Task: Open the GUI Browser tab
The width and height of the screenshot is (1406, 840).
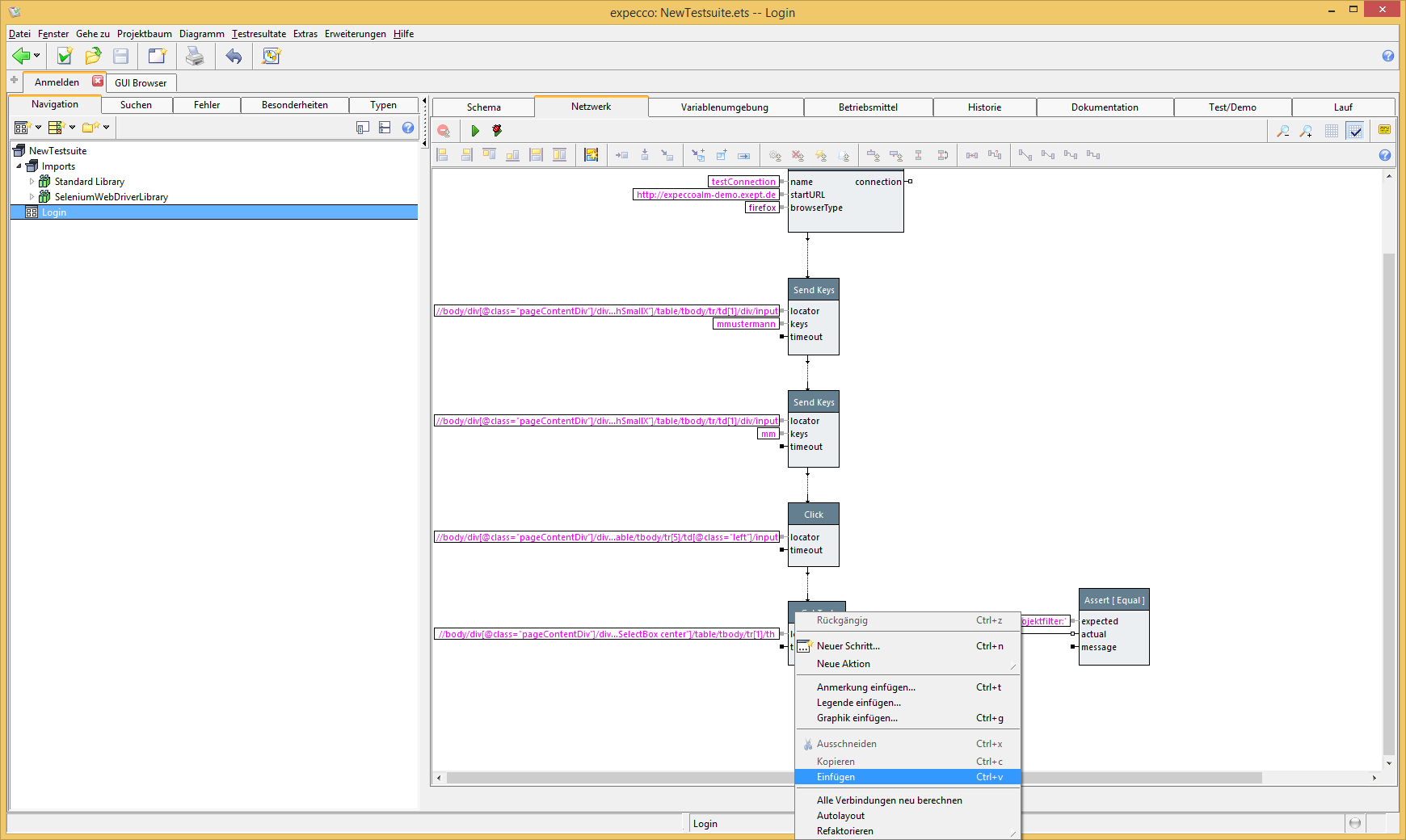Action: [x=141, y=82]
